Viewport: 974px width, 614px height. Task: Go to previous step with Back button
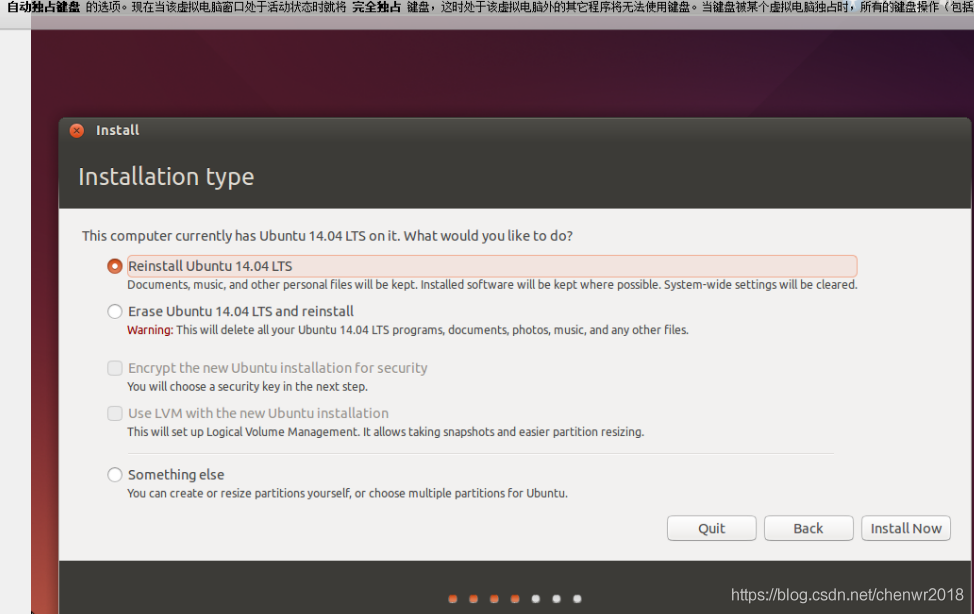click(x=808, y=528)
